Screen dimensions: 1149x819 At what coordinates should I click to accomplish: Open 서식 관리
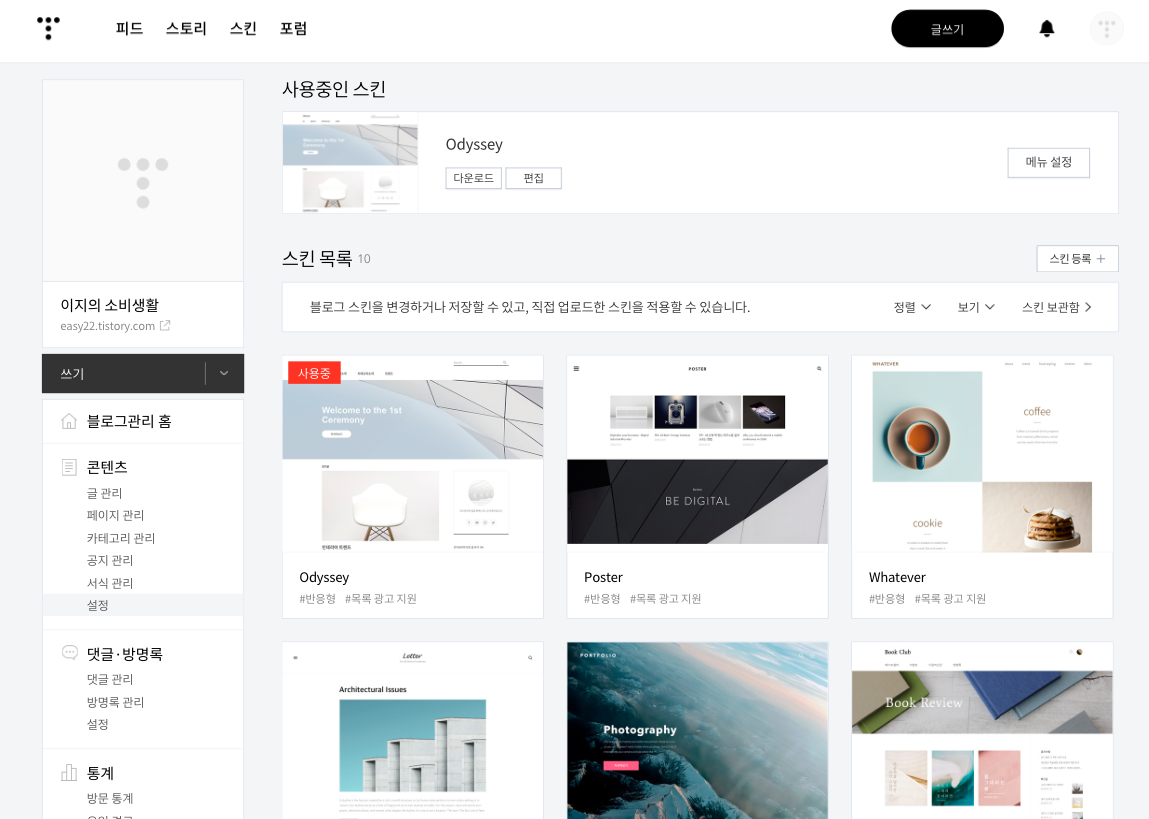(110, 583)
